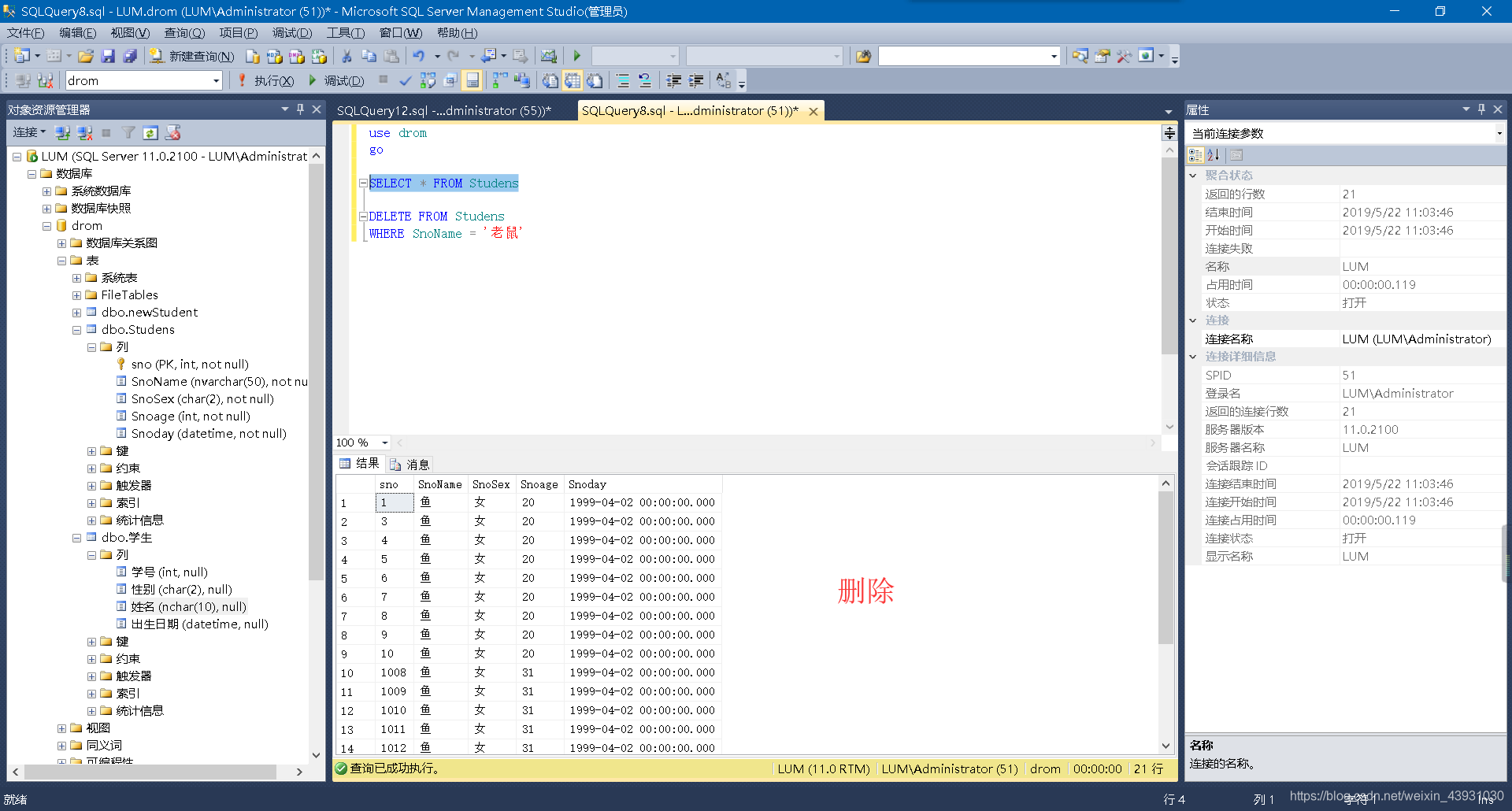Screen dimensions: 1512x811
Task: Select the 结果 results tab
Action: point(359,464)
